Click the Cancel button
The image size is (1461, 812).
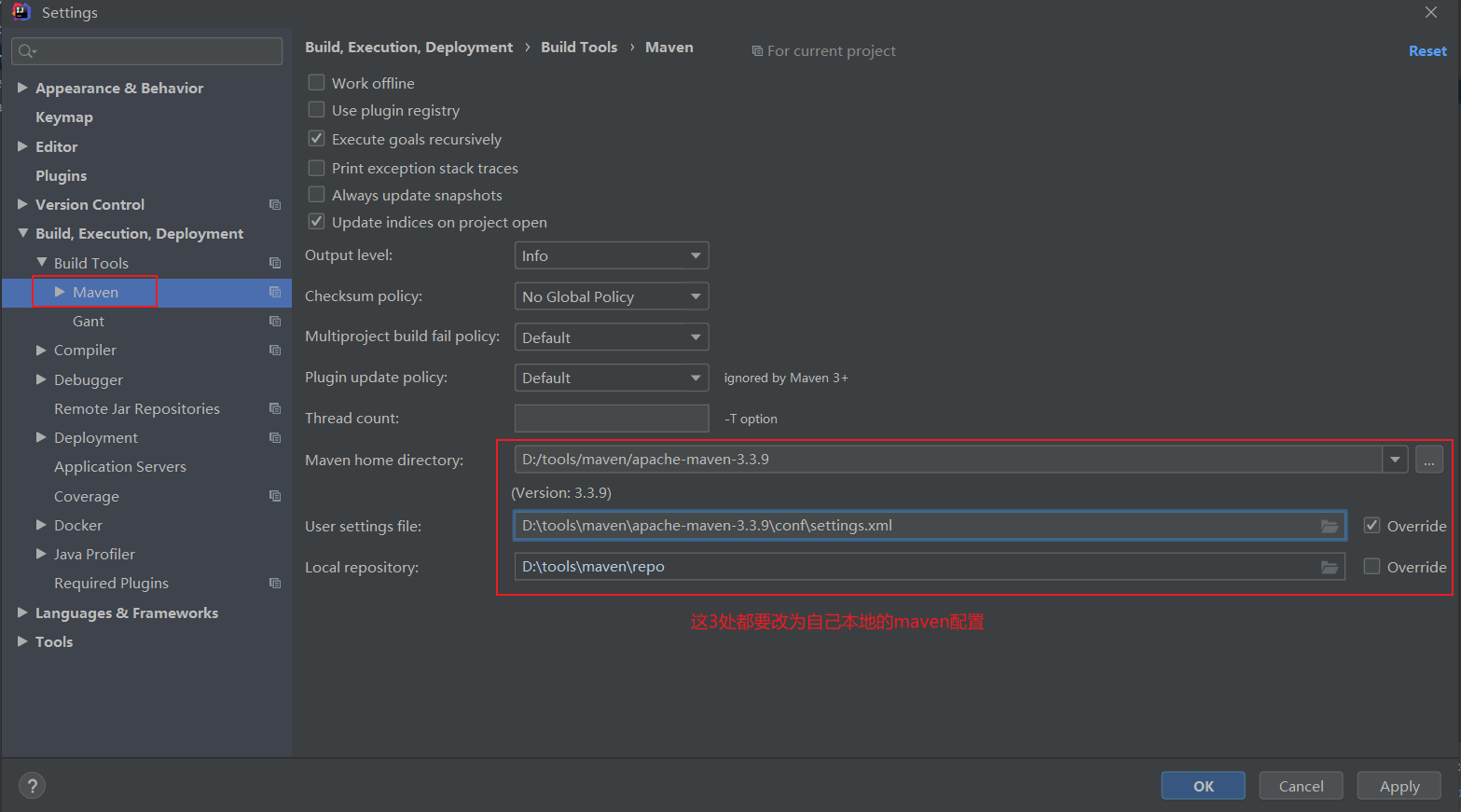[1302, 786]
